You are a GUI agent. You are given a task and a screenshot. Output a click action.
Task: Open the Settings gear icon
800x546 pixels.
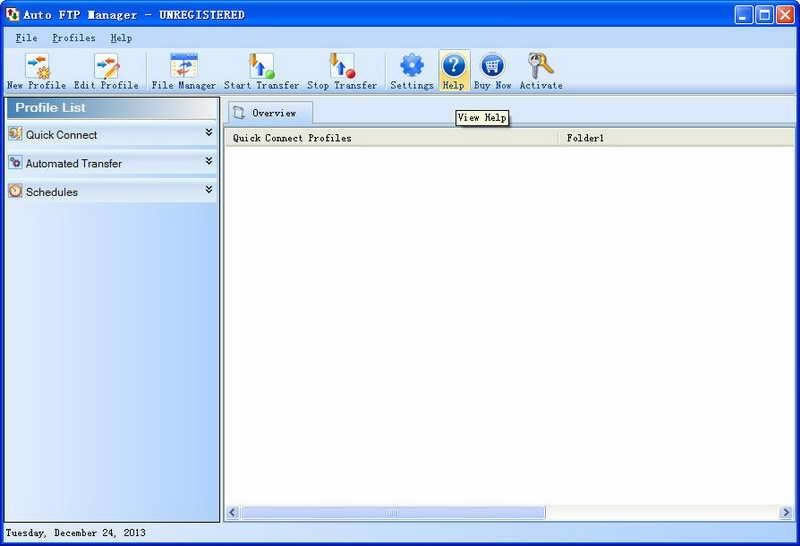[x=412, y=67]
